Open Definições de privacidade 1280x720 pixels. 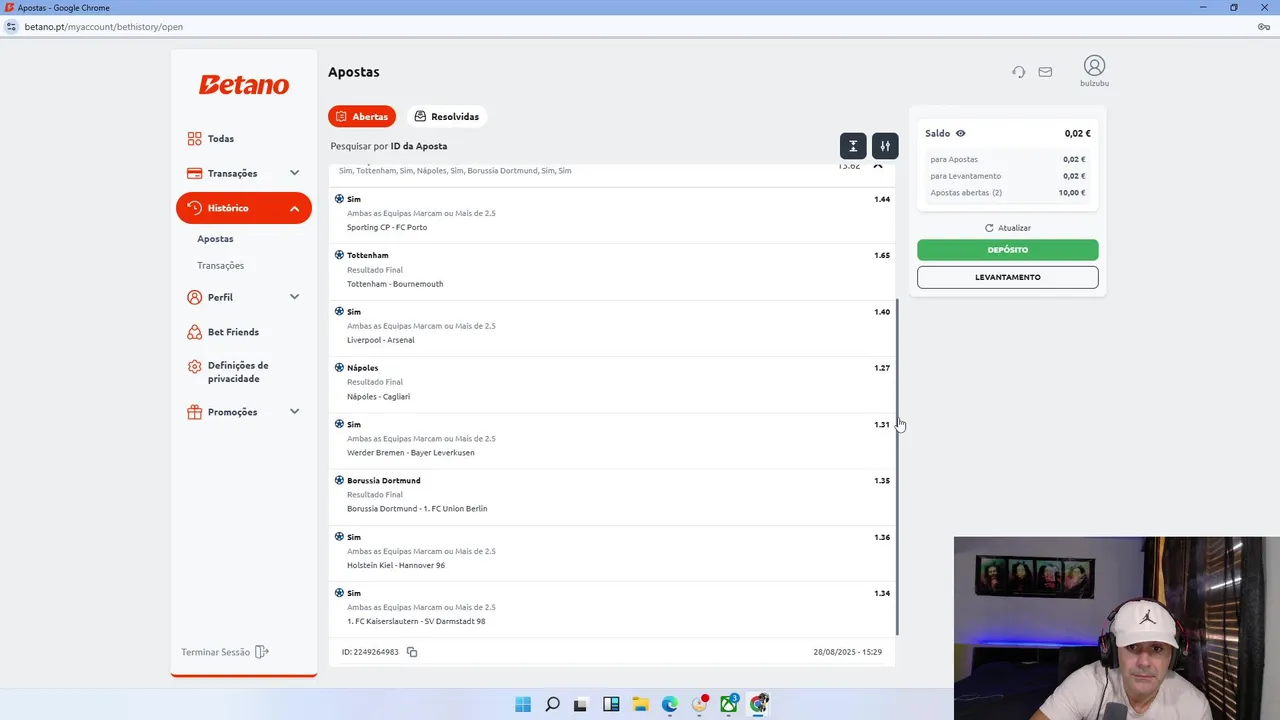(x=238, y=372)
